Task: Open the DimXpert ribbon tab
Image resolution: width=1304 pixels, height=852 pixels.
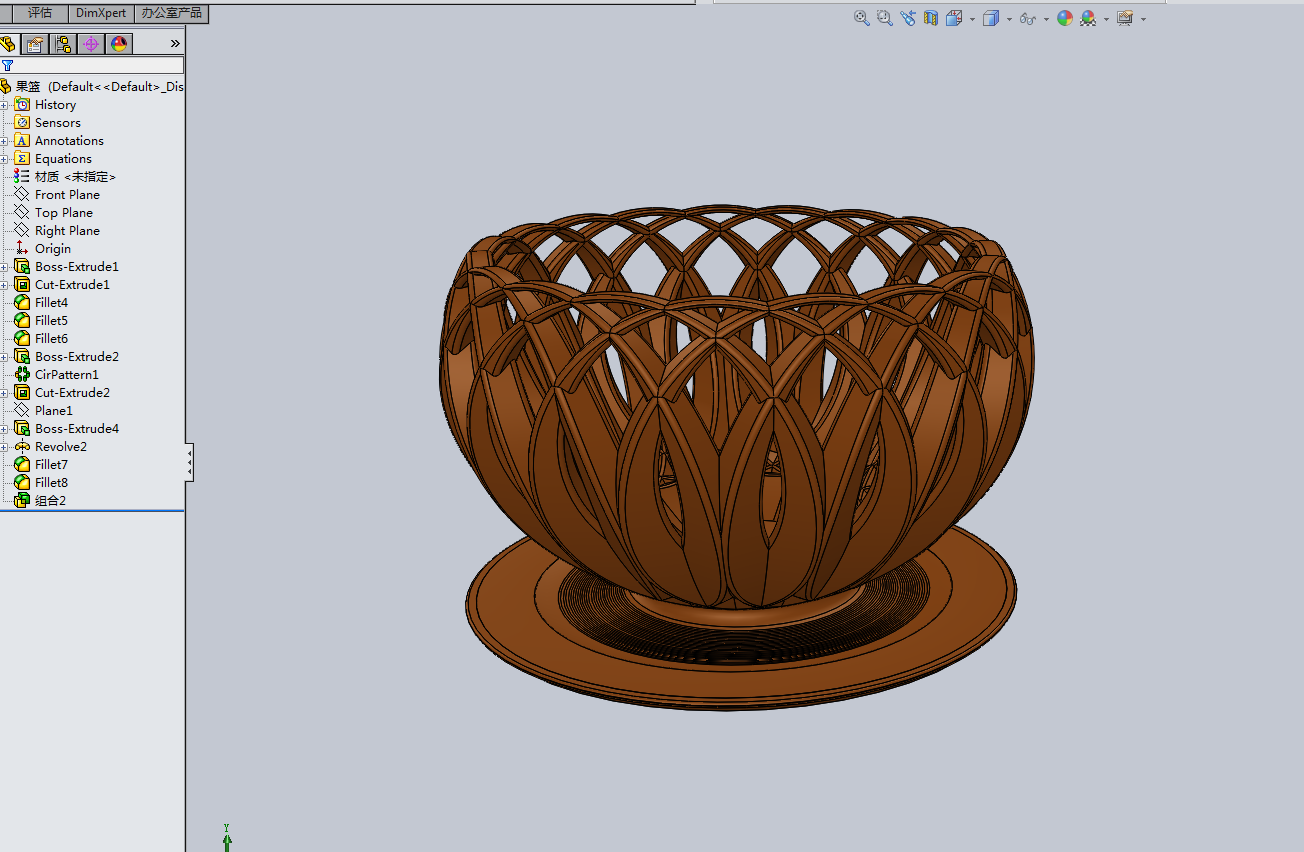Action: pyautogui.click(x=101, y=13)
